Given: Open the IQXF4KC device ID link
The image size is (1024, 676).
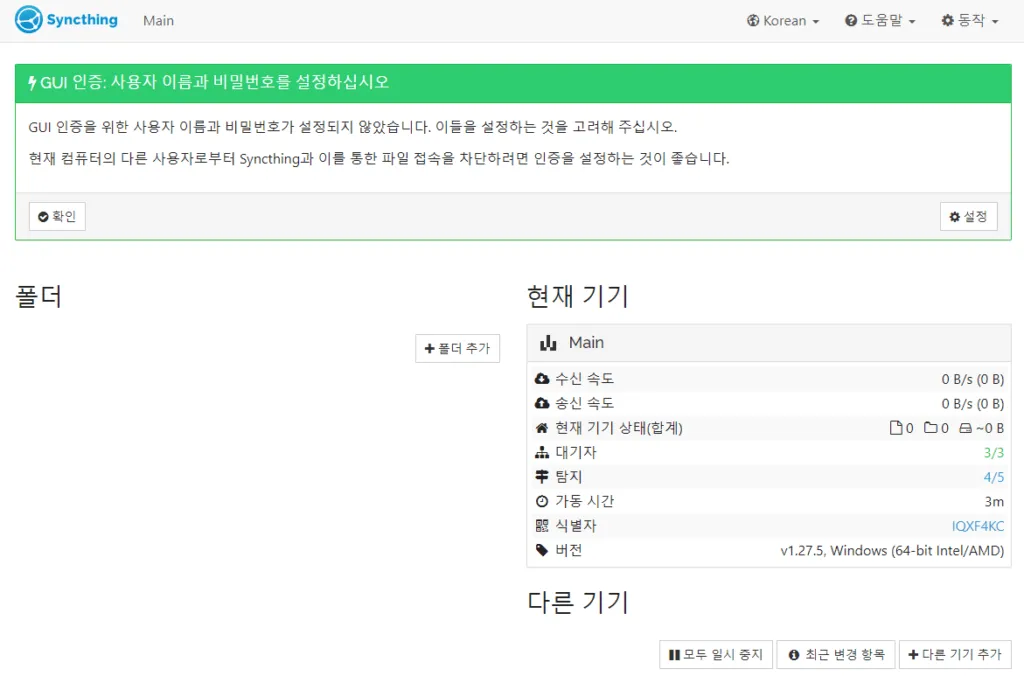Looking at the screenshot, I should [978, 526].
